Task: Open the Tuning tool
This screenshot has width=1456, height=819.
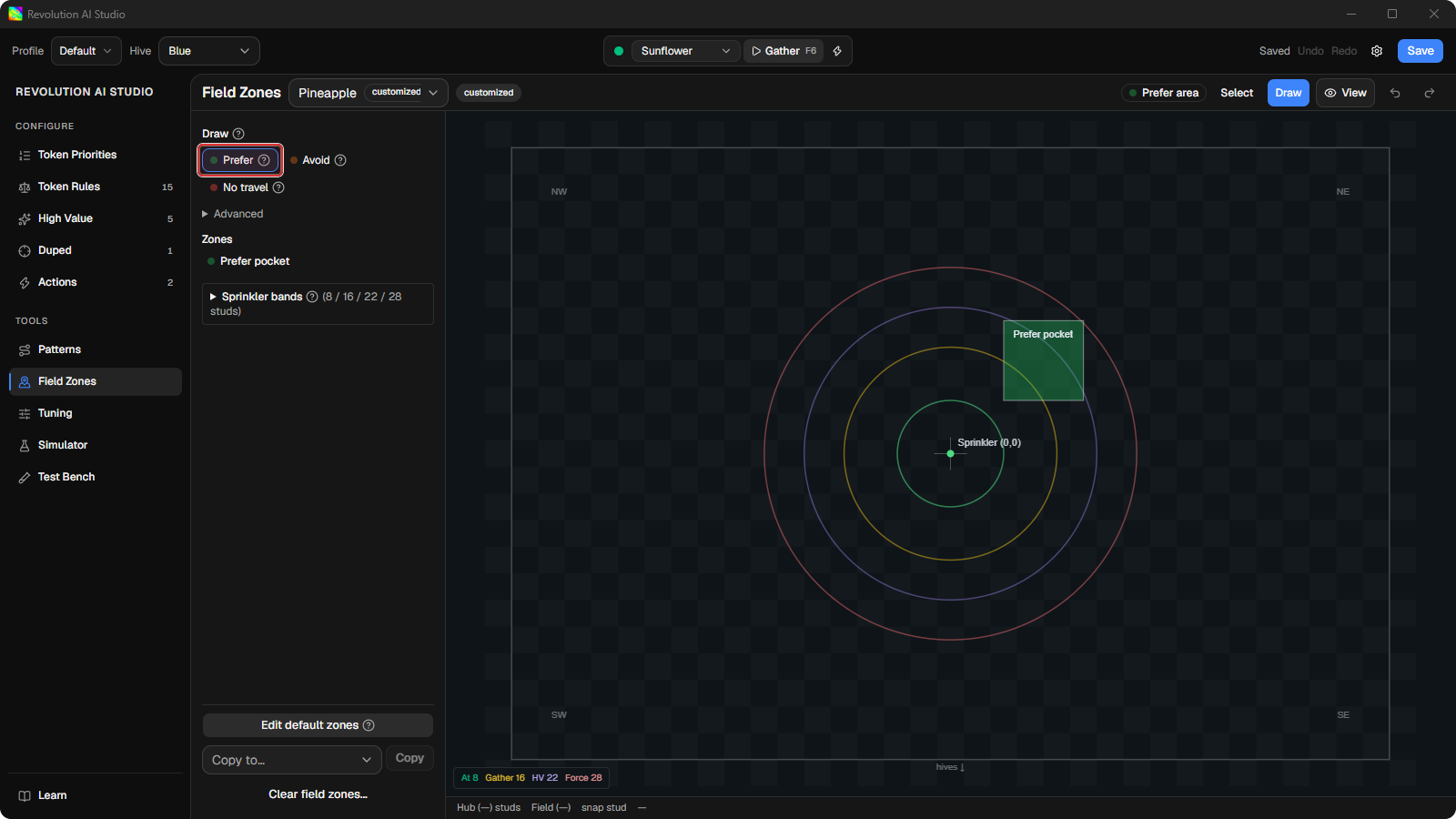Action: click(96, 413)
